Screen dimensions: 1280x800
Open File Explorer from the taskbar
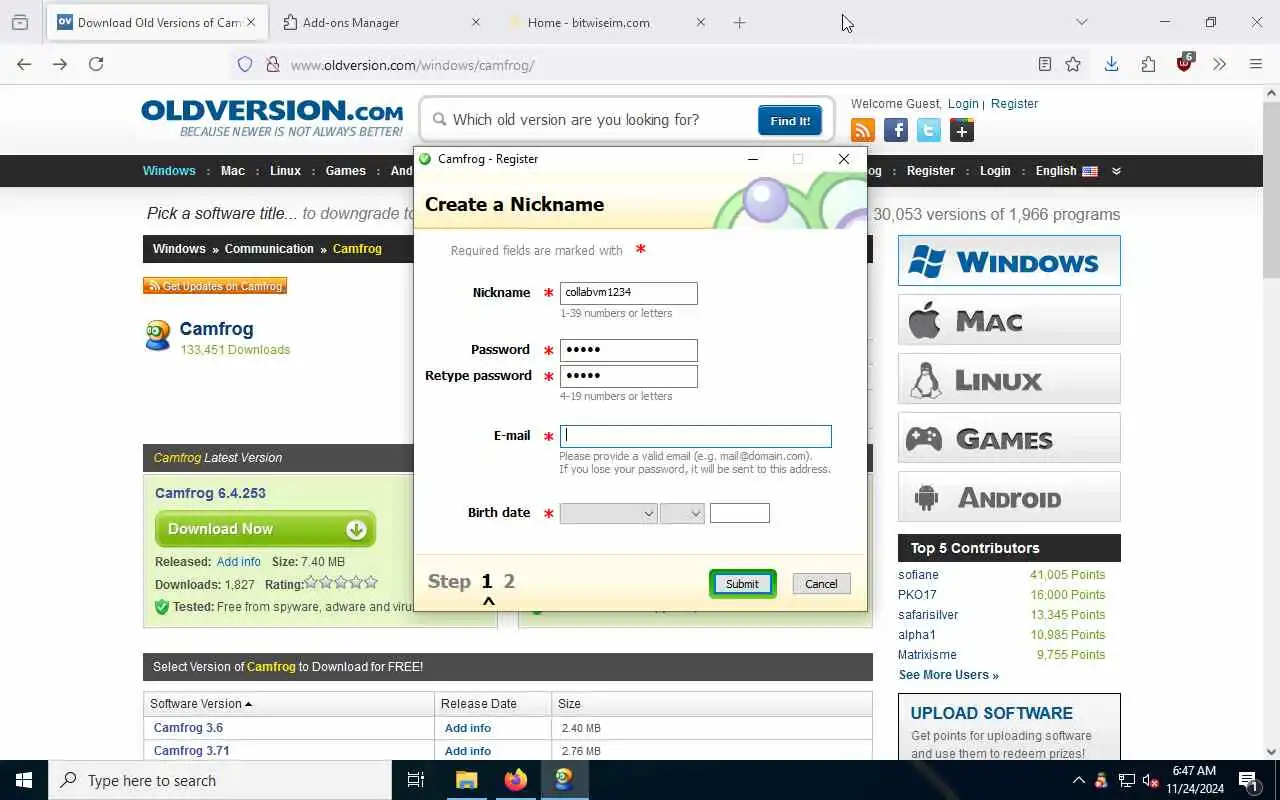466,780
